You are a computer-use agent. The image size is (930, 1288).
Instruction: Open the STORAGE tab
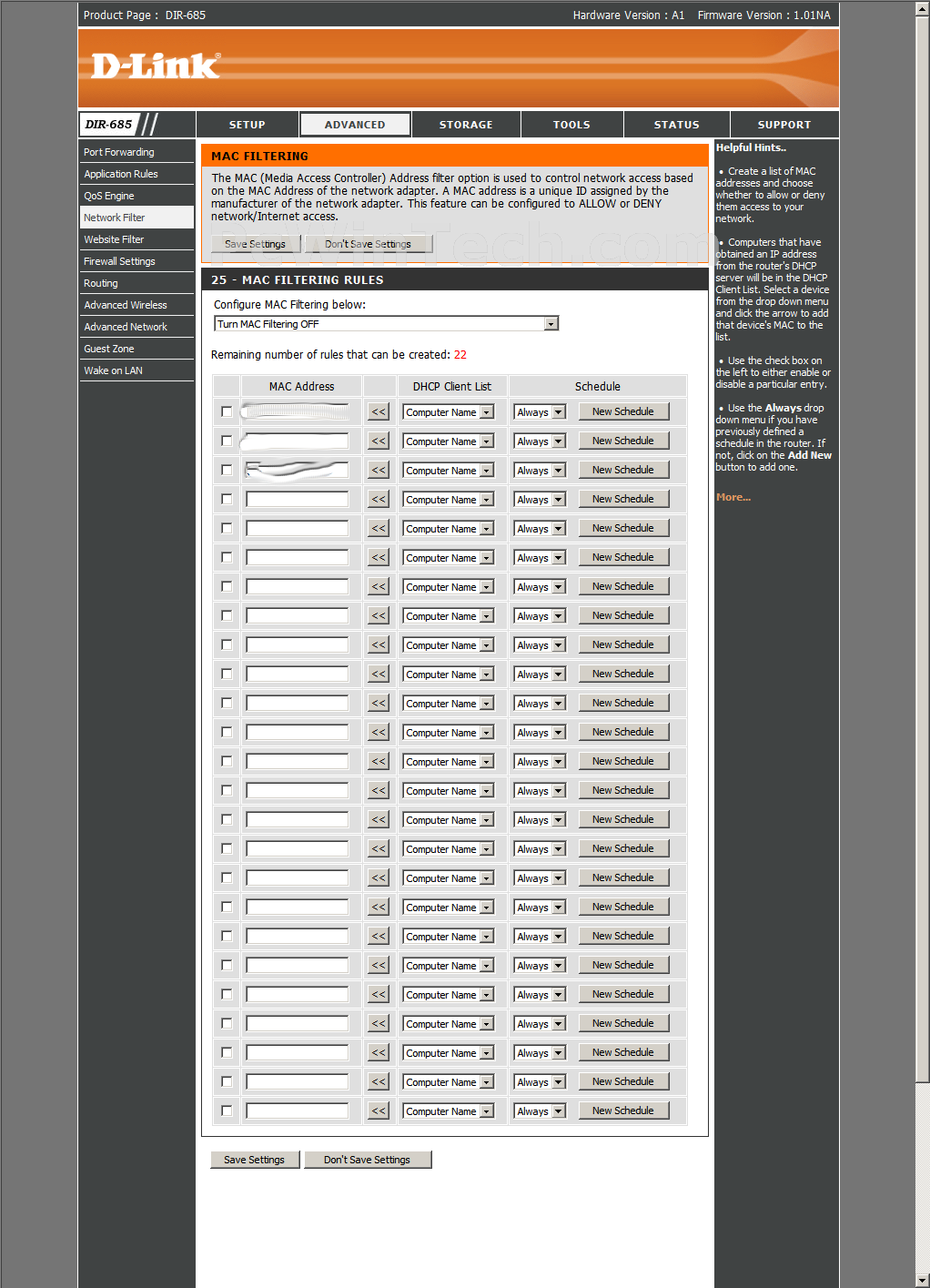click(466, 125)
